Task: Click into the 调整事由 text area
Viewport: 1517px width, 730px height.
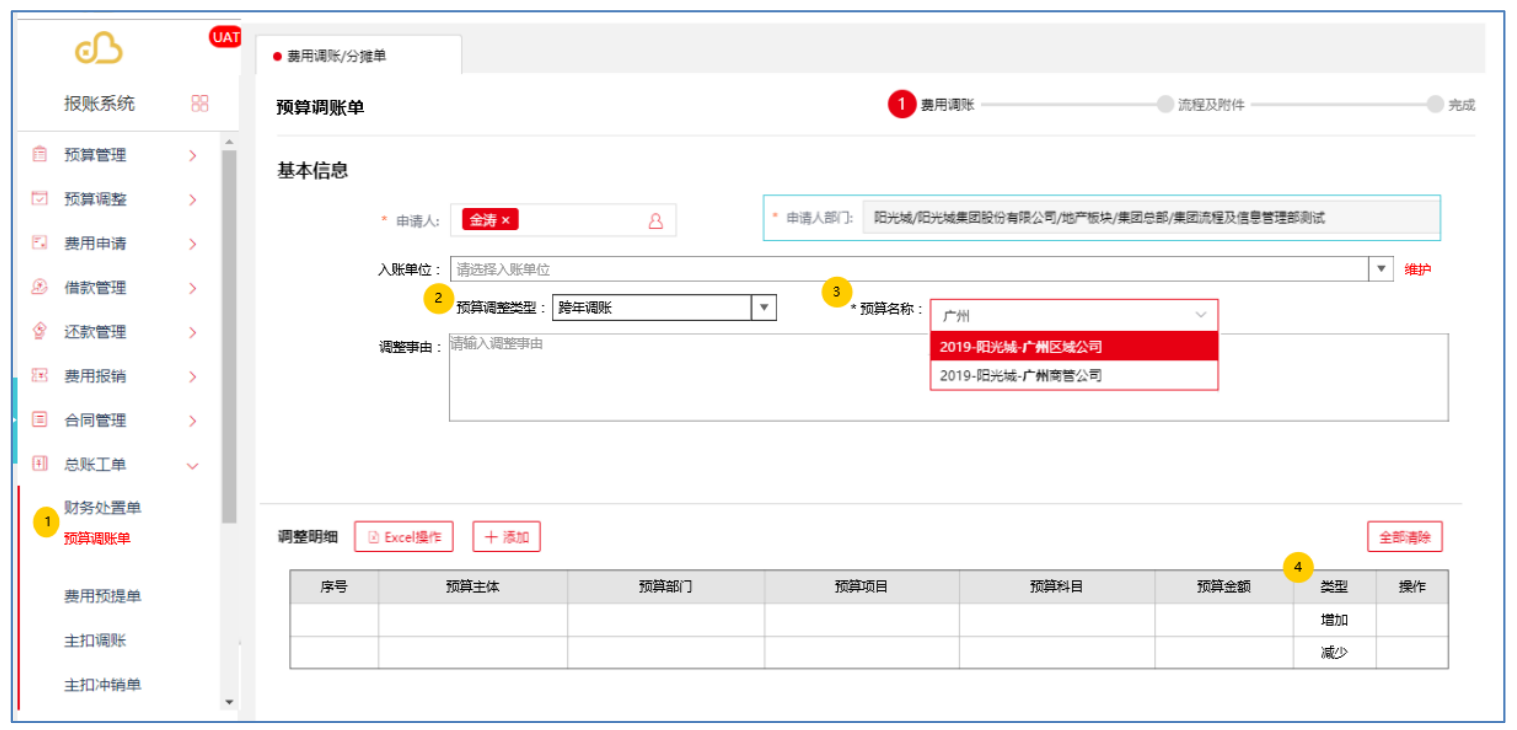Action: [948, 377]
